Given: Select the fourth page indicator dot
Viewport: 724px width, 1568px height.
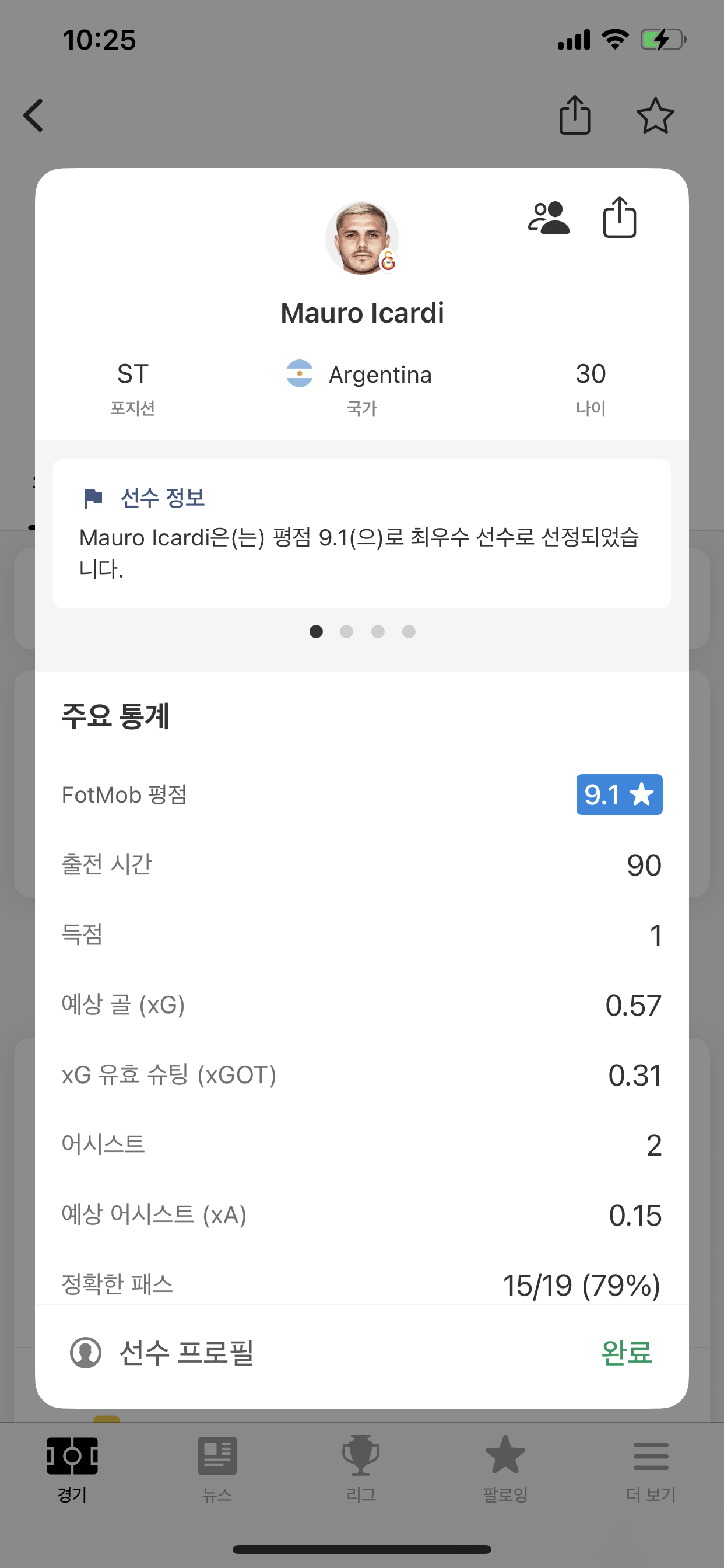Looking at the screenshot, I should point(409,631).
